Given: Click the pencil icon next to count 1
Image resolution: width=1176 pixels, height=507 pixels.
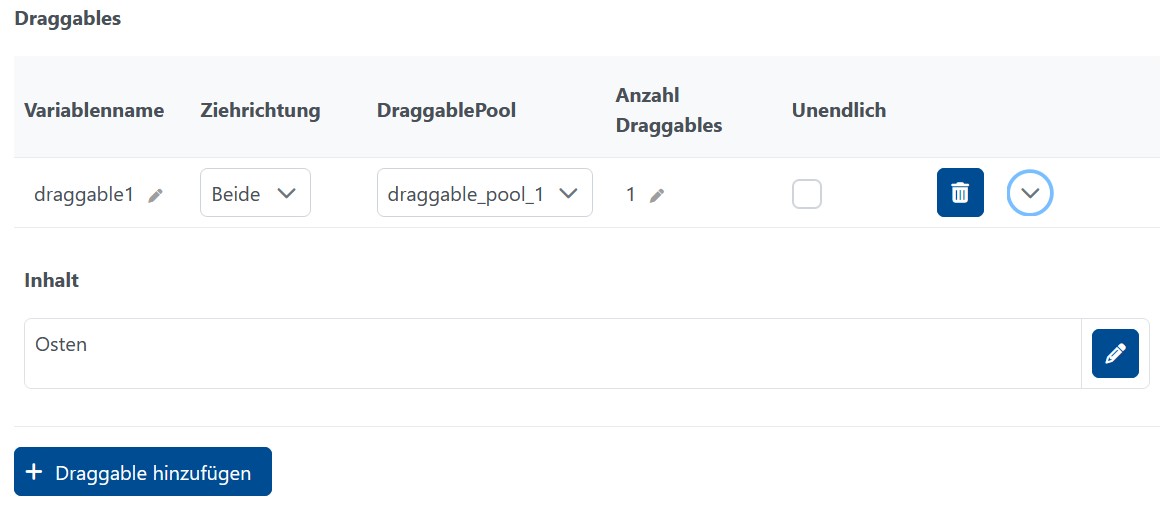Looking at the screenshot, I should (x=656, y=196).
